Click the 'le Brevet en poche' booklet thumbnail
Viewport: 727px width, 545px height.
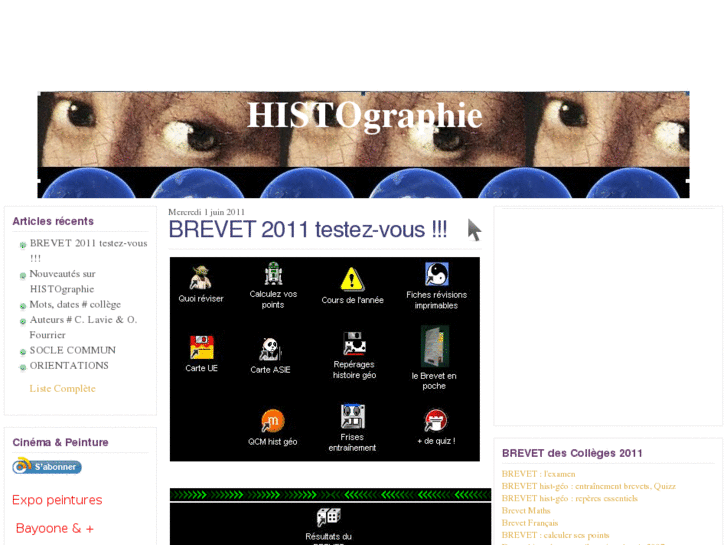(434, 346)
